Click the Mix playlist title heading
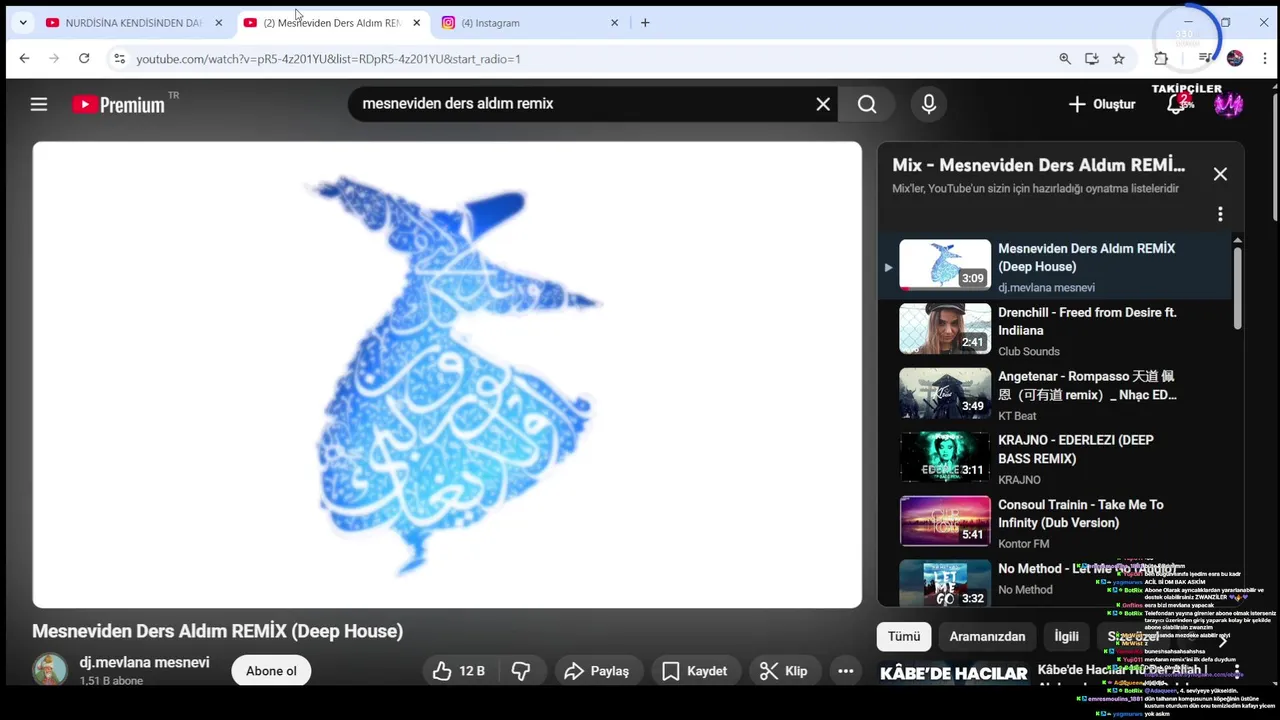 pos(1038,165)
